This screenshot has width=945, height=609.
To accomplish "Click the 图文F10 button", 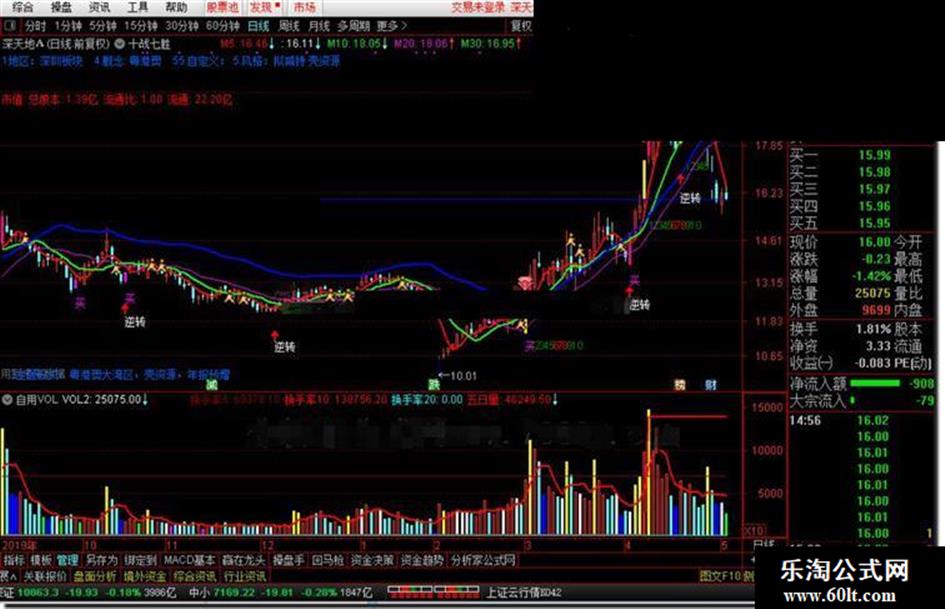I will (x=720, y=576).
